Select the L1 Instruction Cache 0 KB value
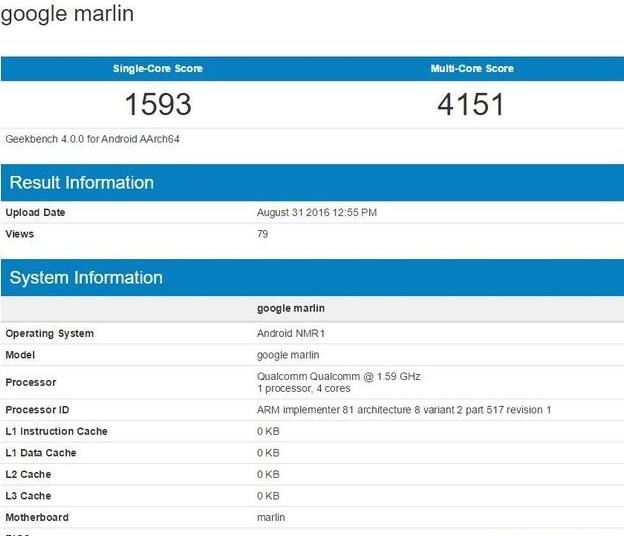 point(268,431)
